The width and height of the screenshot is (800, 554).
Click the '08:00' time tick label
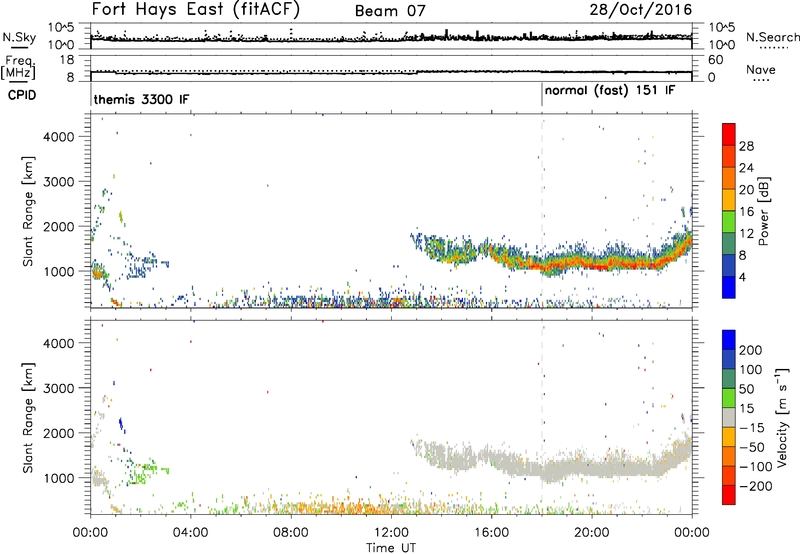[291, 533]
